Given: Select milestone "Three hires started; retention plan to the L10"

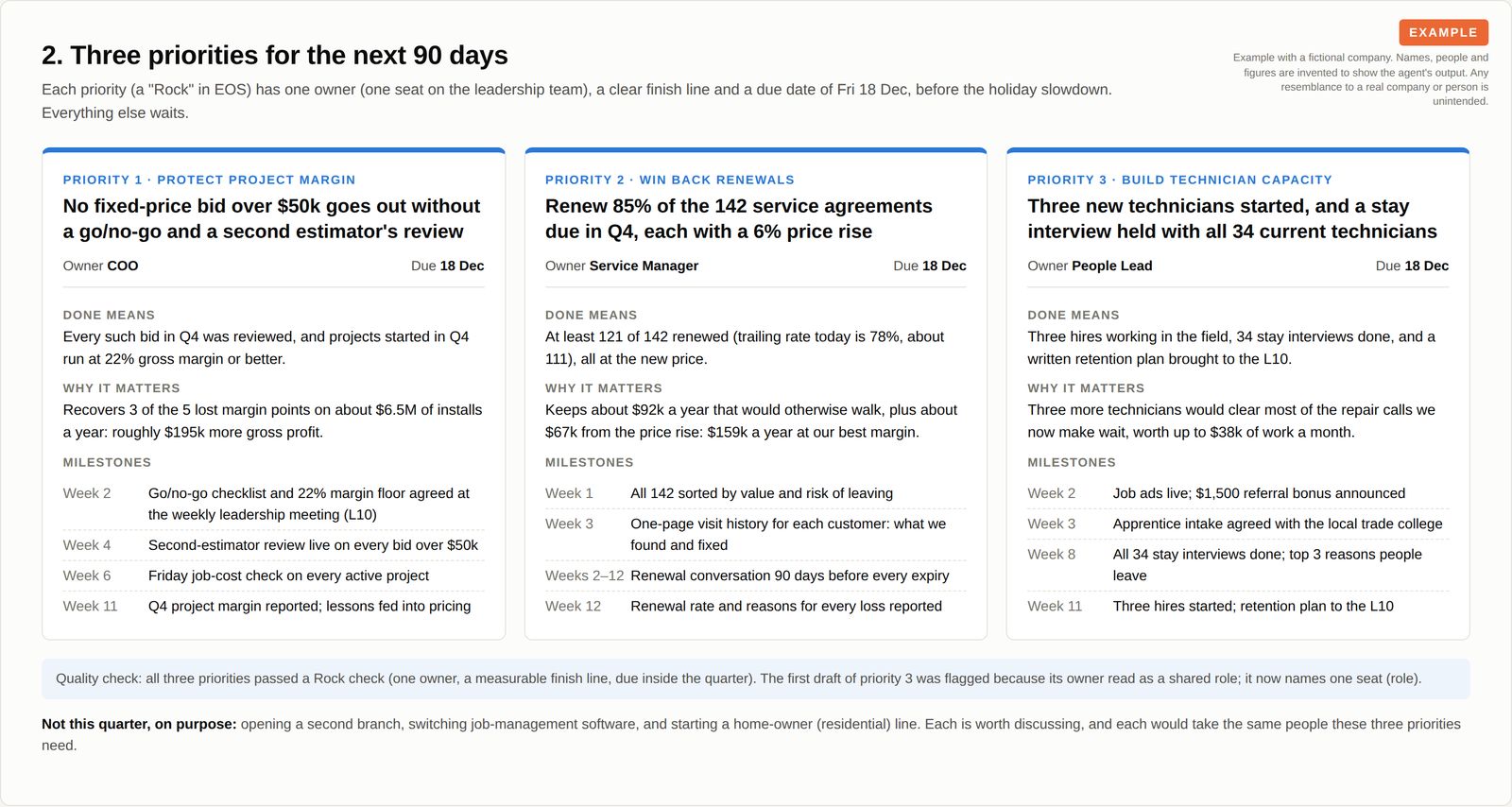Looking at the screenshot, I should [x=1253, y=606].
